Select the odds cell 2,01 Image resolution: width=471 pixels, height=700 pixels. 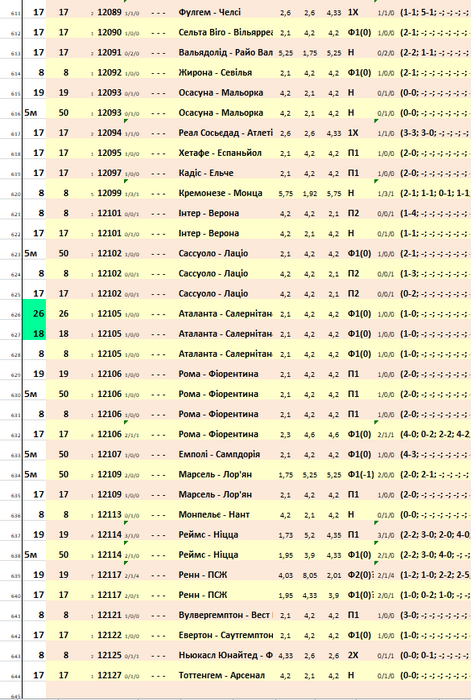pyautogui.click(x=333, y=575)
